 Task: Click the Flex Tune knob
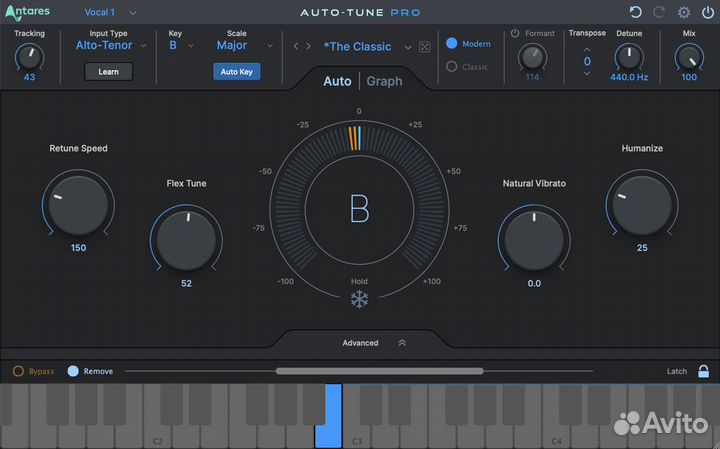[186, 240]
